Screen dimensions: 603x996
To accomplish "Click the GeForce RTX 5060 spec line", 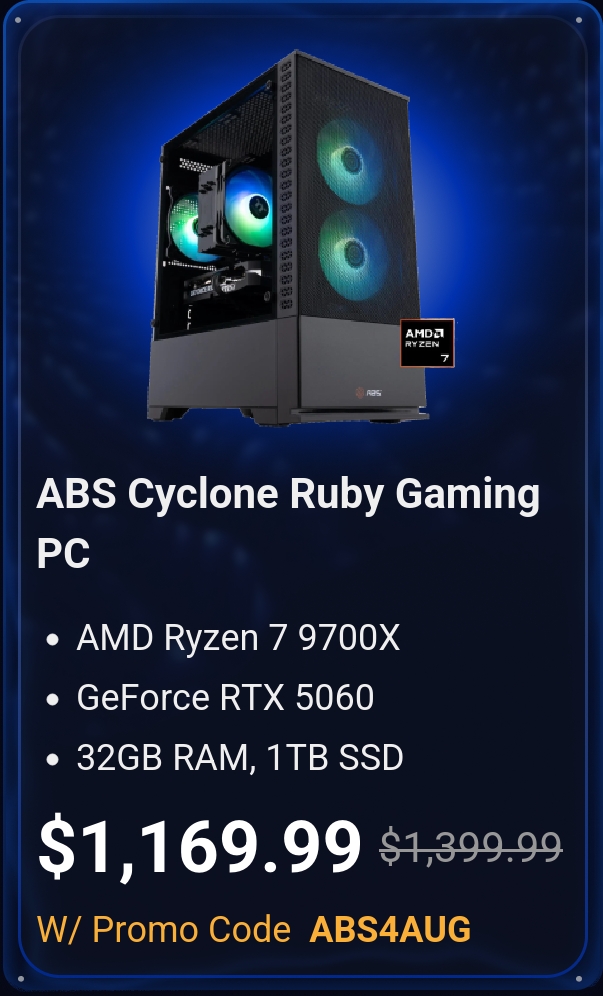I will click(225, 697).
